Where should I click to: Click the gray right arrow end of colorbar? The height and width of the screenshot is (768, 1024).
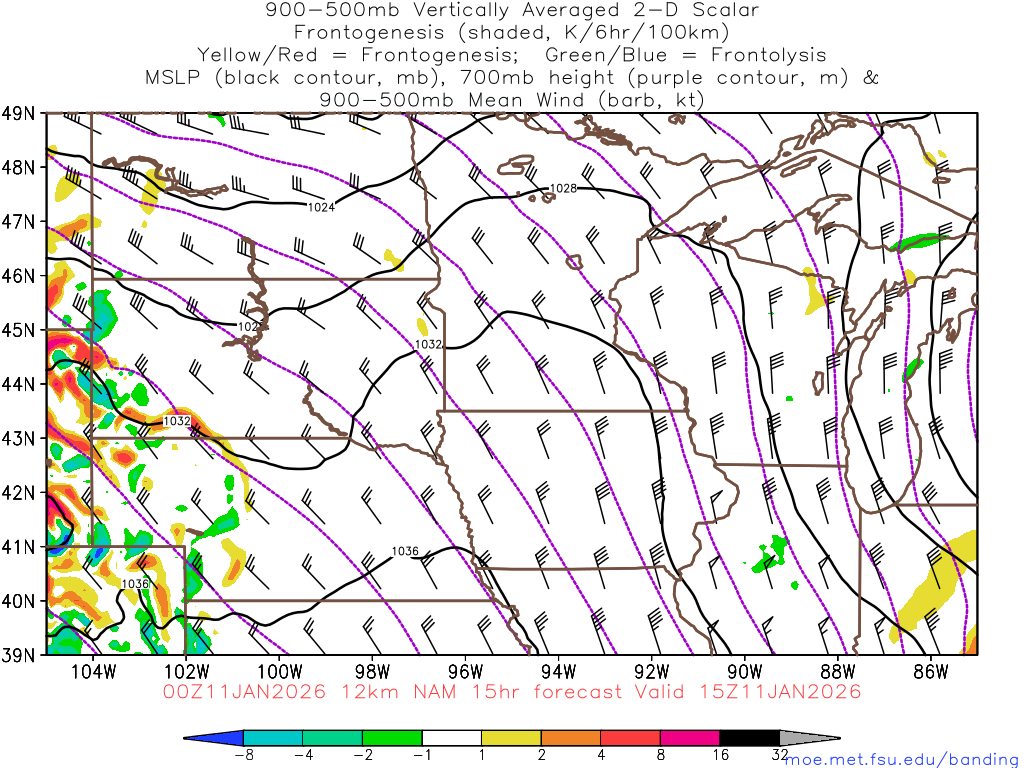[808, 738]
